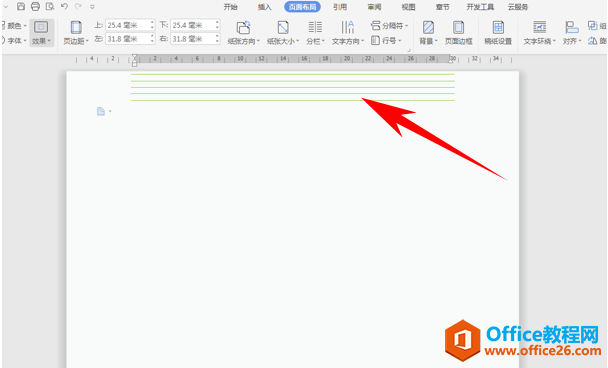Screen dimensions: 608x368
Task: Select the 页面布局 tab
Action: (302, 7)
